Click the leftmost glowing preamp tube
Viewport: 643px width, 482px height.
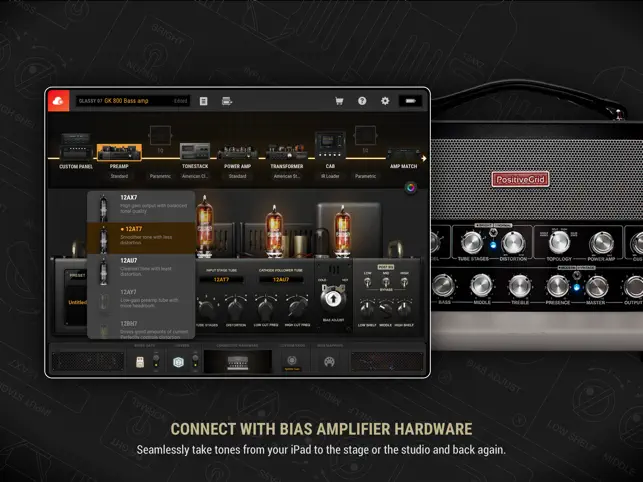point(205,225)
